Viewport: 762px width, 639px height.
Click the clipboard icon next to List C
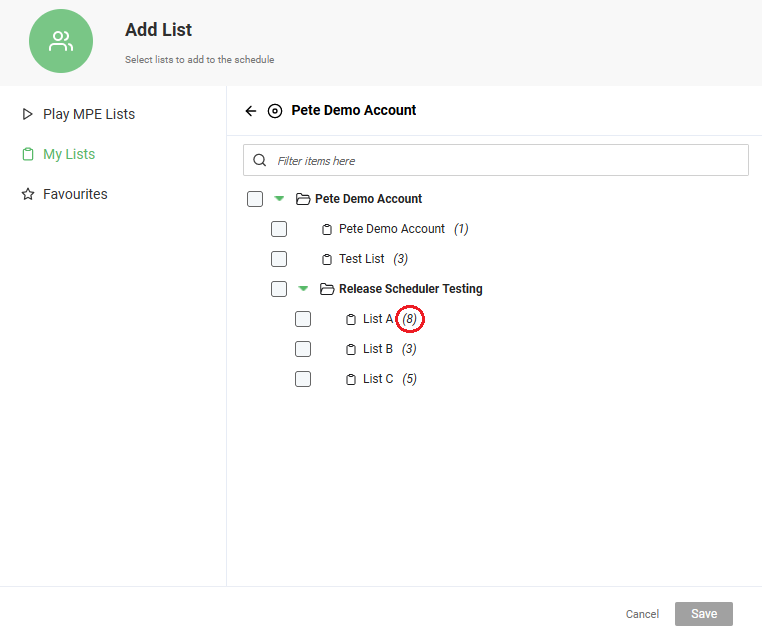[x=351, y=380]
